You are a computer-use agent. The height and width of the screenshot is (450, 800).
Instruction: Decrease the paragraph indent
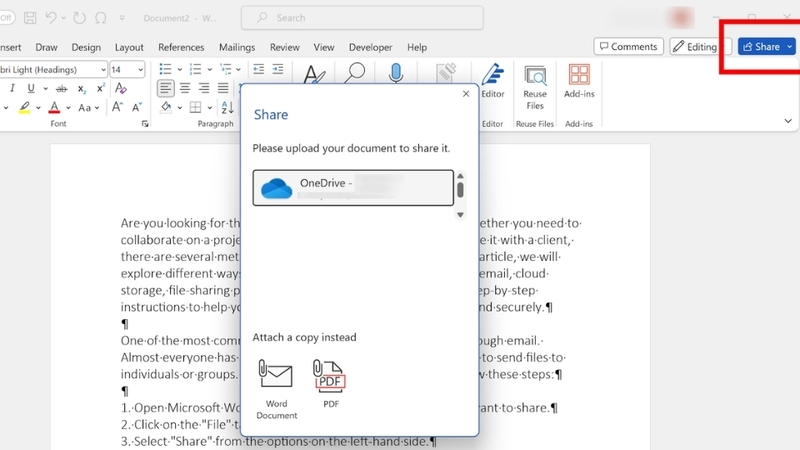click(x=259, y=69)
